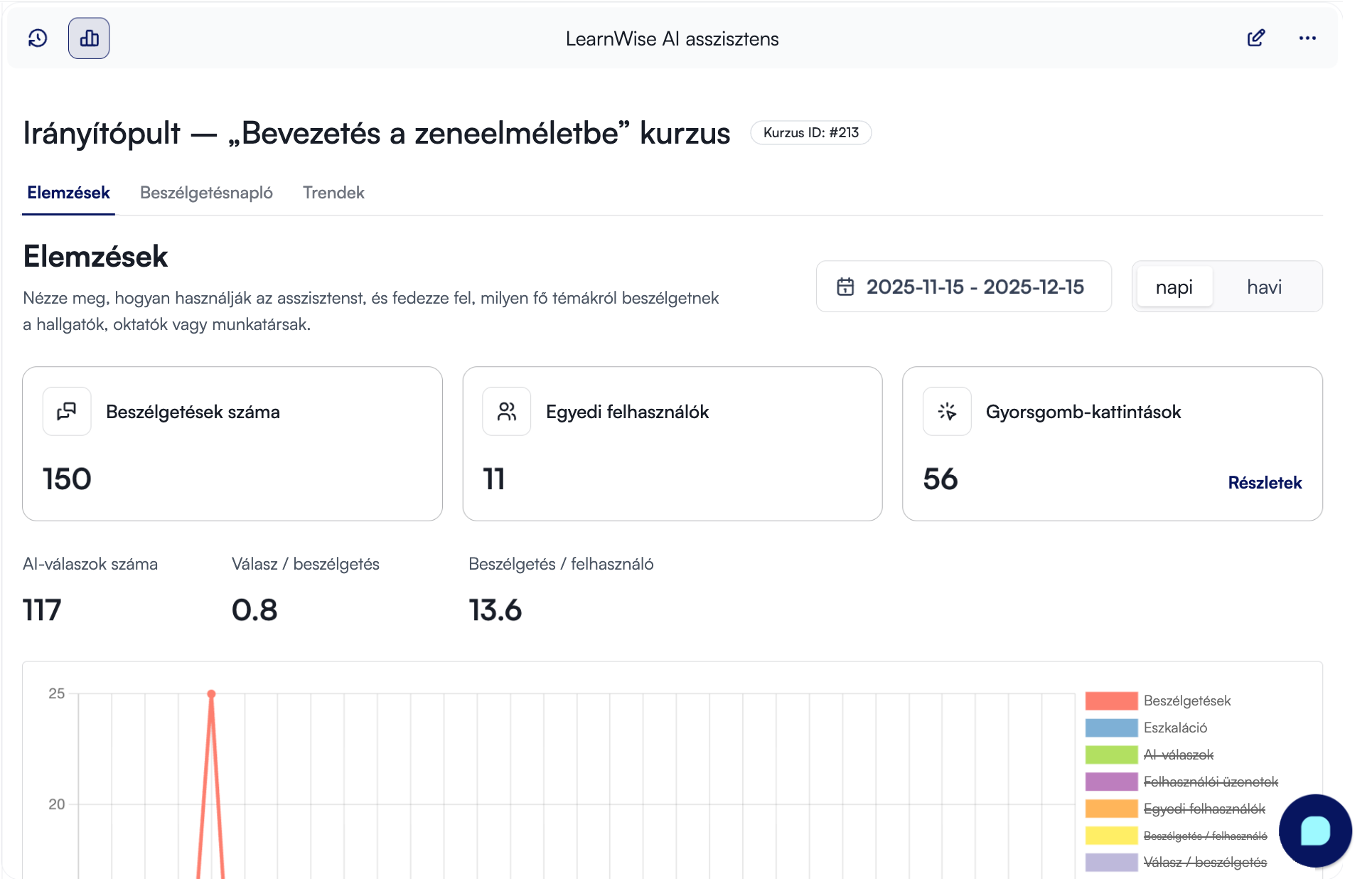Select the Elemzések tab

click(x=68, y=193)
